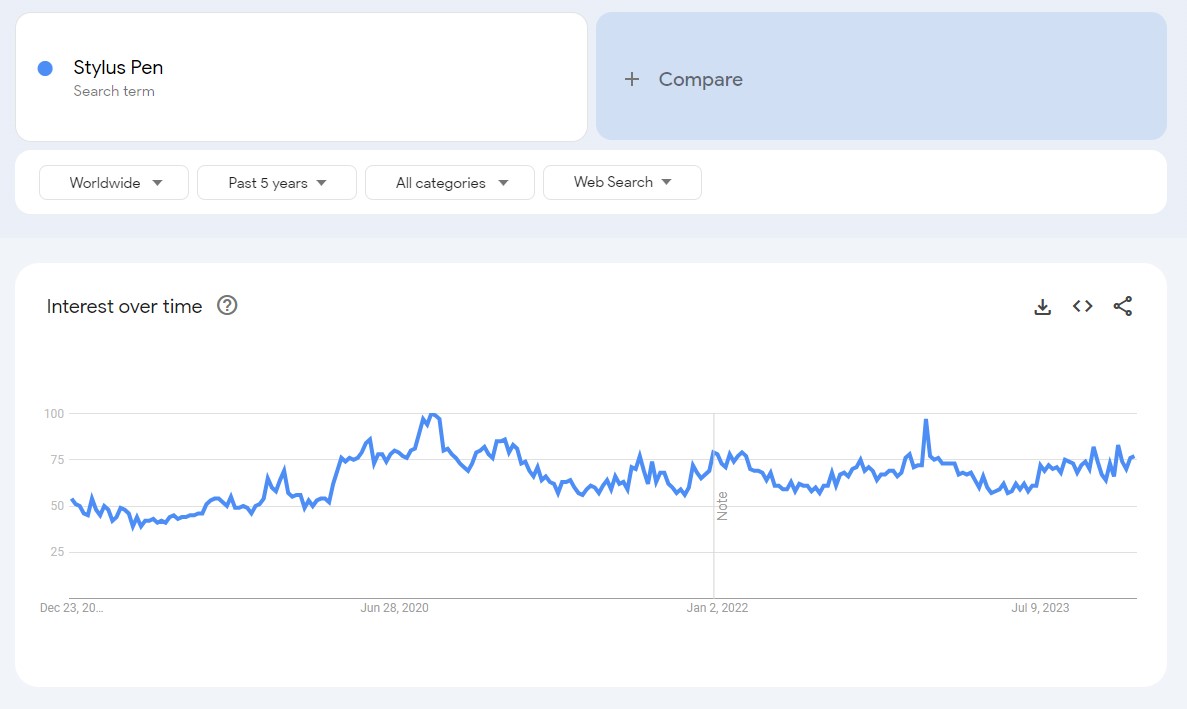Open the embed code icon
The image size is (1187, 709).
point(1082,307)
